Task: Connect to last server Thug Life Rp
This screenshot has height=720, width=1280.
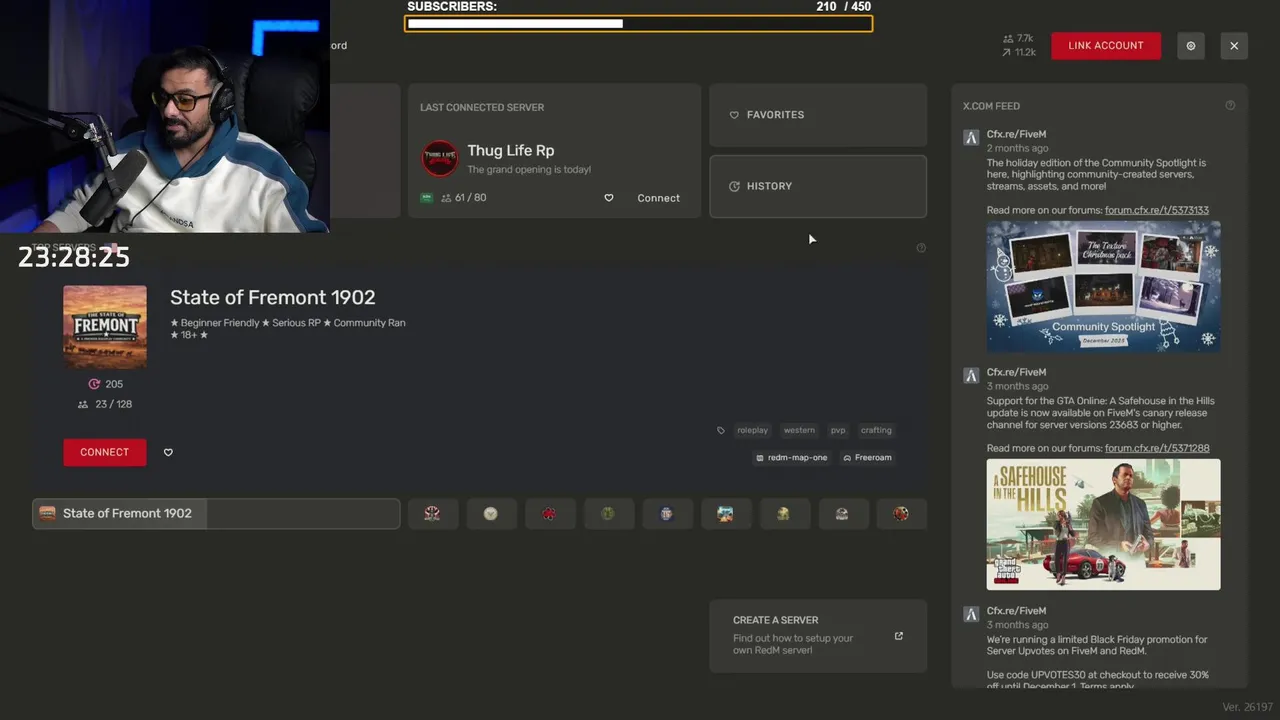Action: 658,198
